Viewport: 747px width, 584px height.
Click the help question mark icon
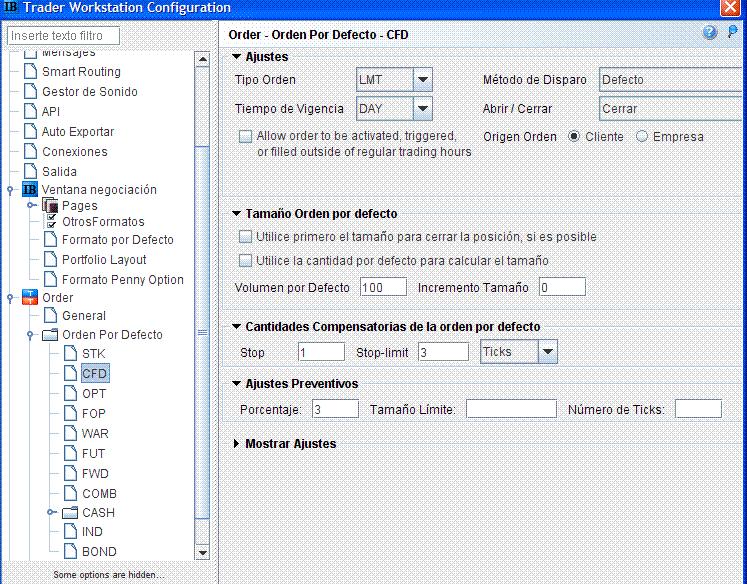pyautogui.click(x=709, y=32)
